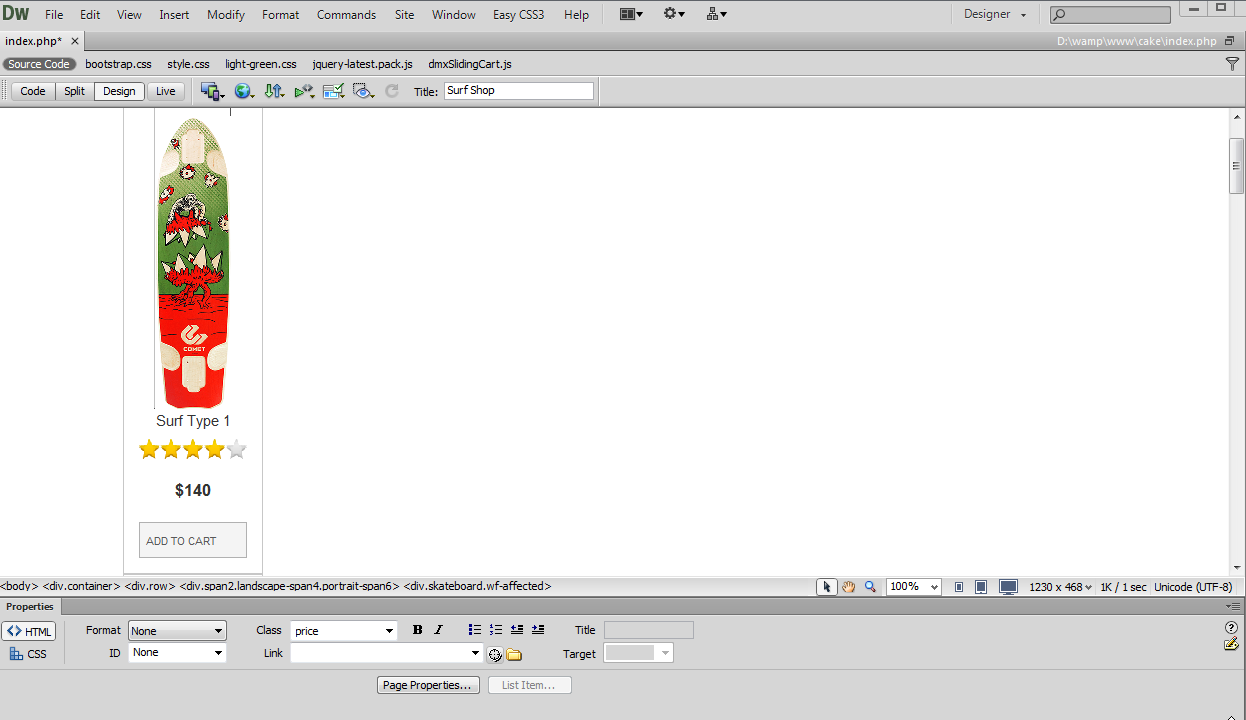Open the Site management icon menu
1246x720 pixels.
coord(717,14)
